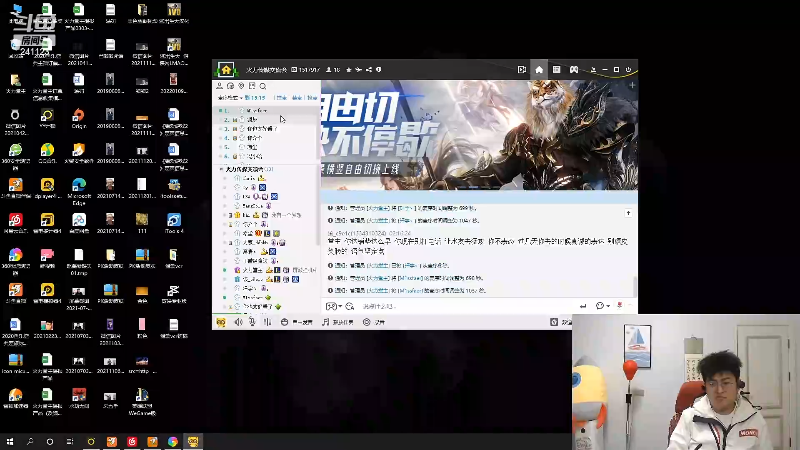Open the app grid tab icon at top right
The width and height of the screenshot is (800, 450).
coord(557,70)
